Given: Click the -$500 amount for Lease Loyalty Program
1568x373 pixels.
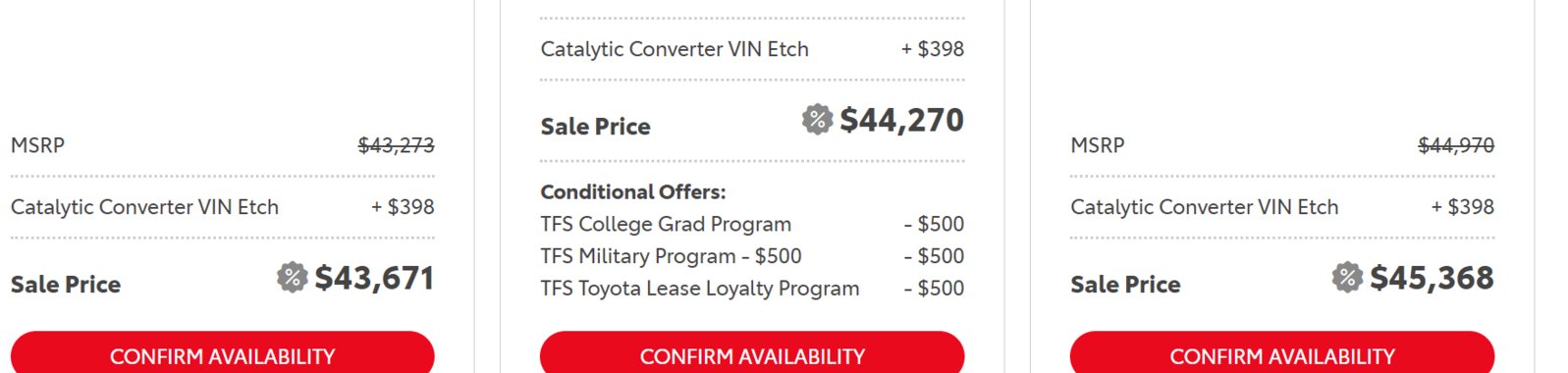Looking at the screenshot, I should pos(934,289).
